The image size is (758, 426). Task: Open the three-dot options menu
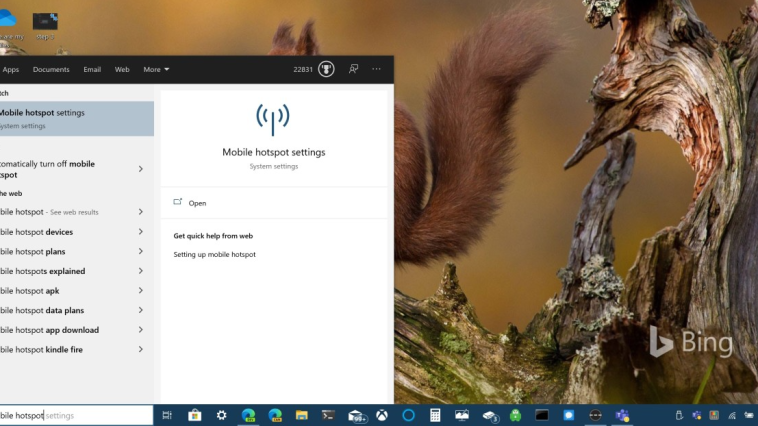(376, 69)
